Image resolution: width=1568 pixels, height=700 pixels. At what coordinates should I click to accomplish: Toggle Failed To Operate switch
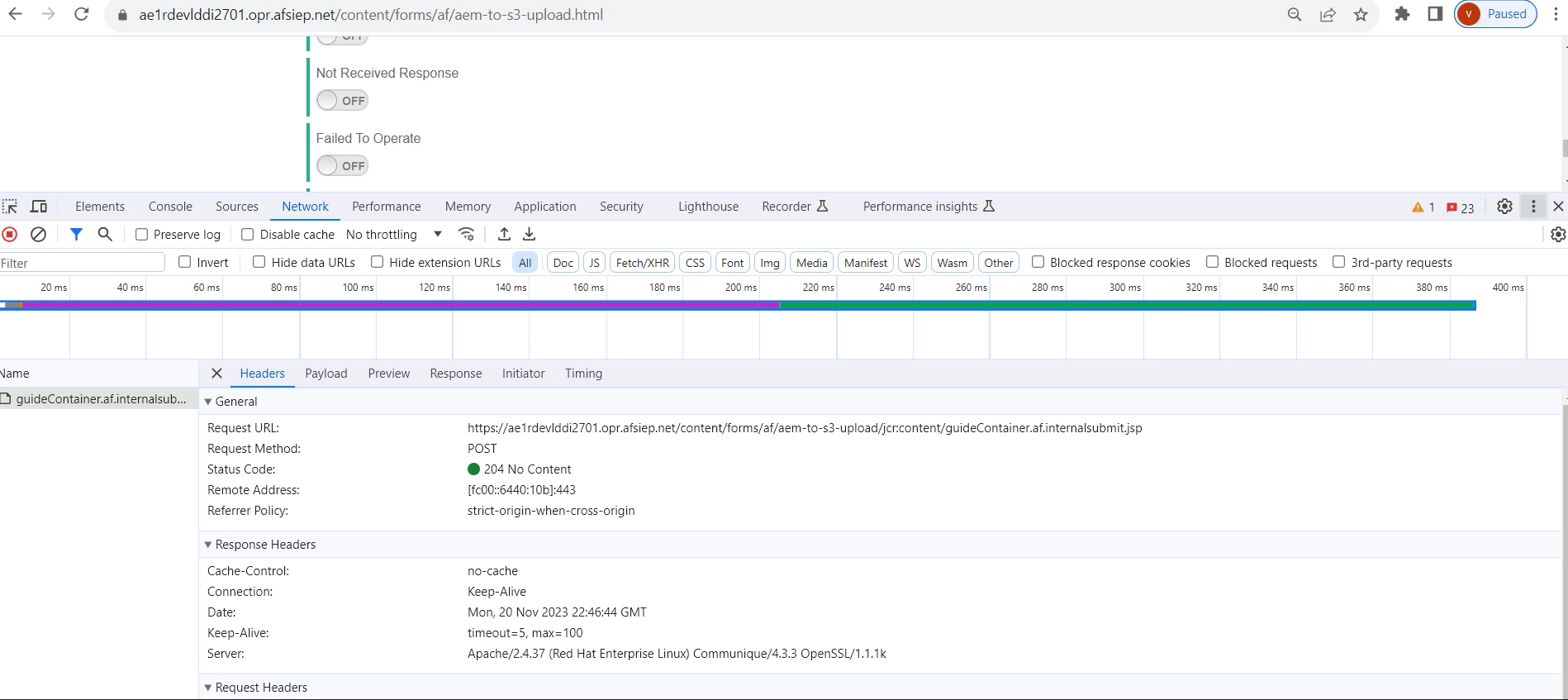(x=342, y=165)
